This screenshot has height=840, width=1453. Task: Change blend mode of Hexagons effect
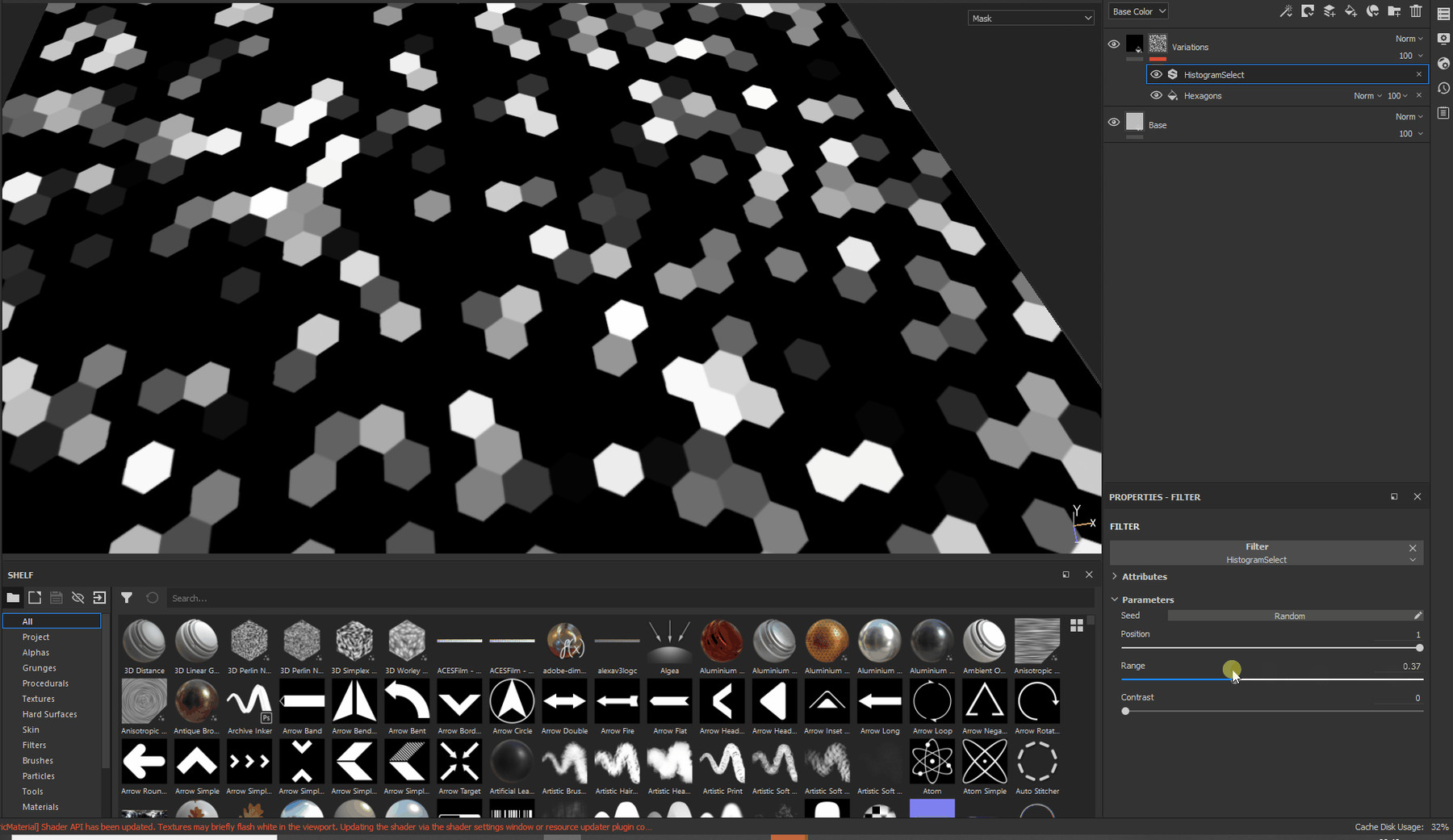coord(1367,95)
